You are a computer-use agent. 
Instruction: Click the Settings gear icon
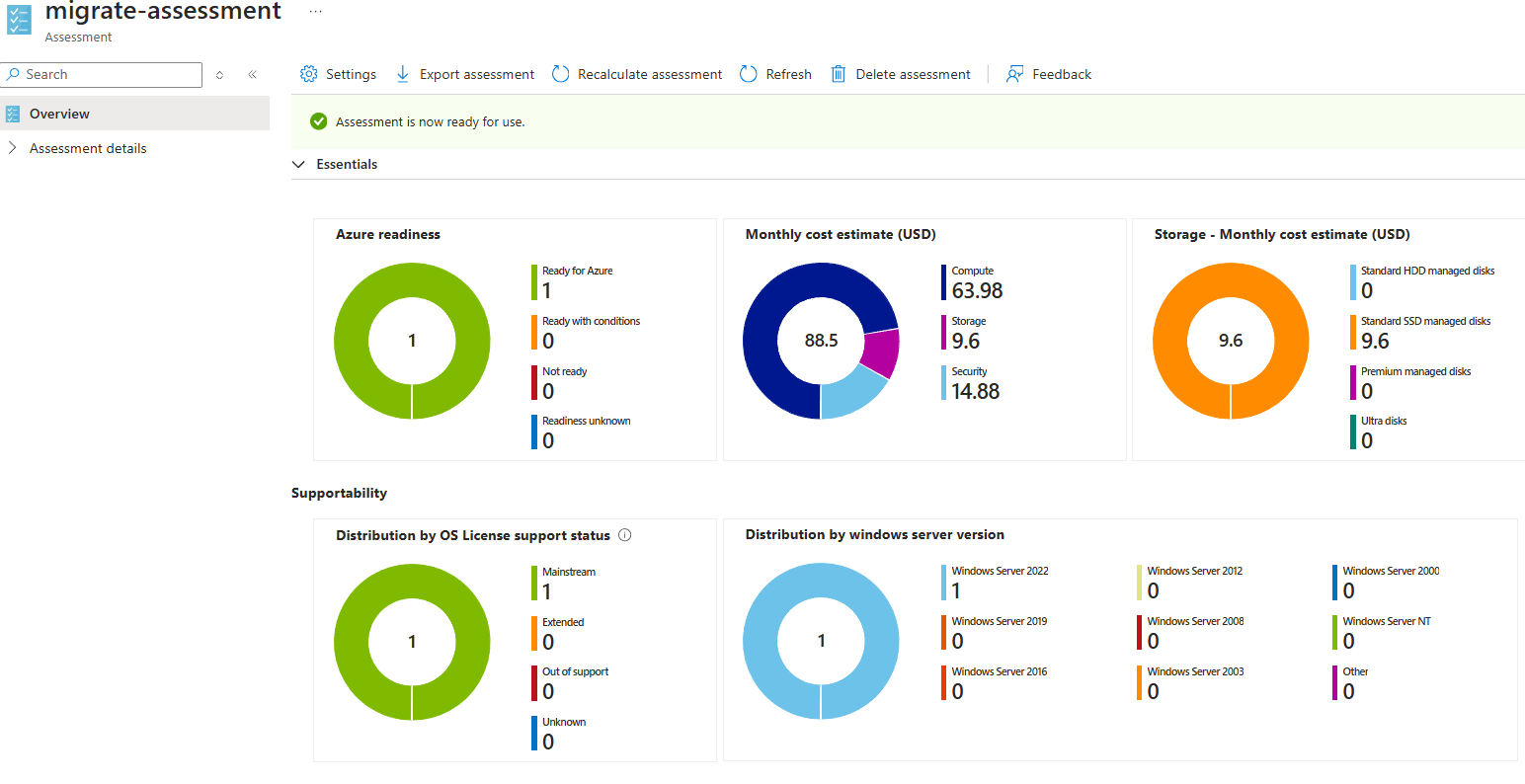308,74
